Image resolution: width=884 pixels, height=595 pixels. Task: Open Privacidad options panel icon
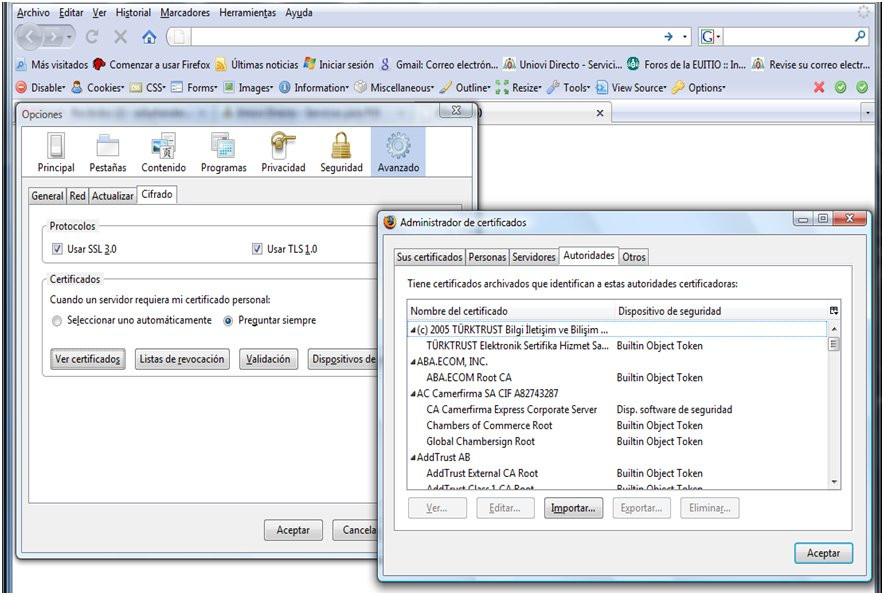(283, 152)
